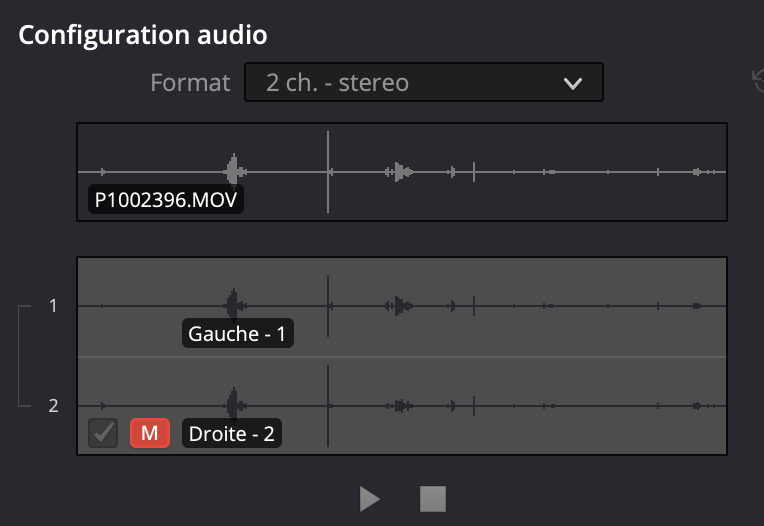
Task: Click the P1002396.MOV file name label
Action: pos(166,199)
